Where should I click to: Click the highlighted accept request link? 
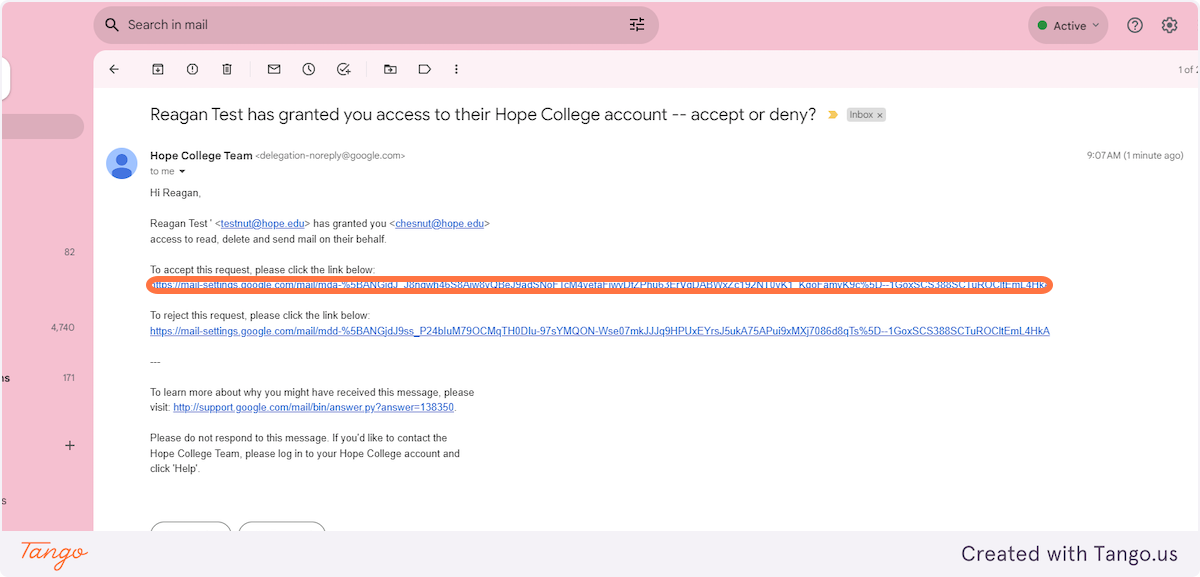point(600,285)
